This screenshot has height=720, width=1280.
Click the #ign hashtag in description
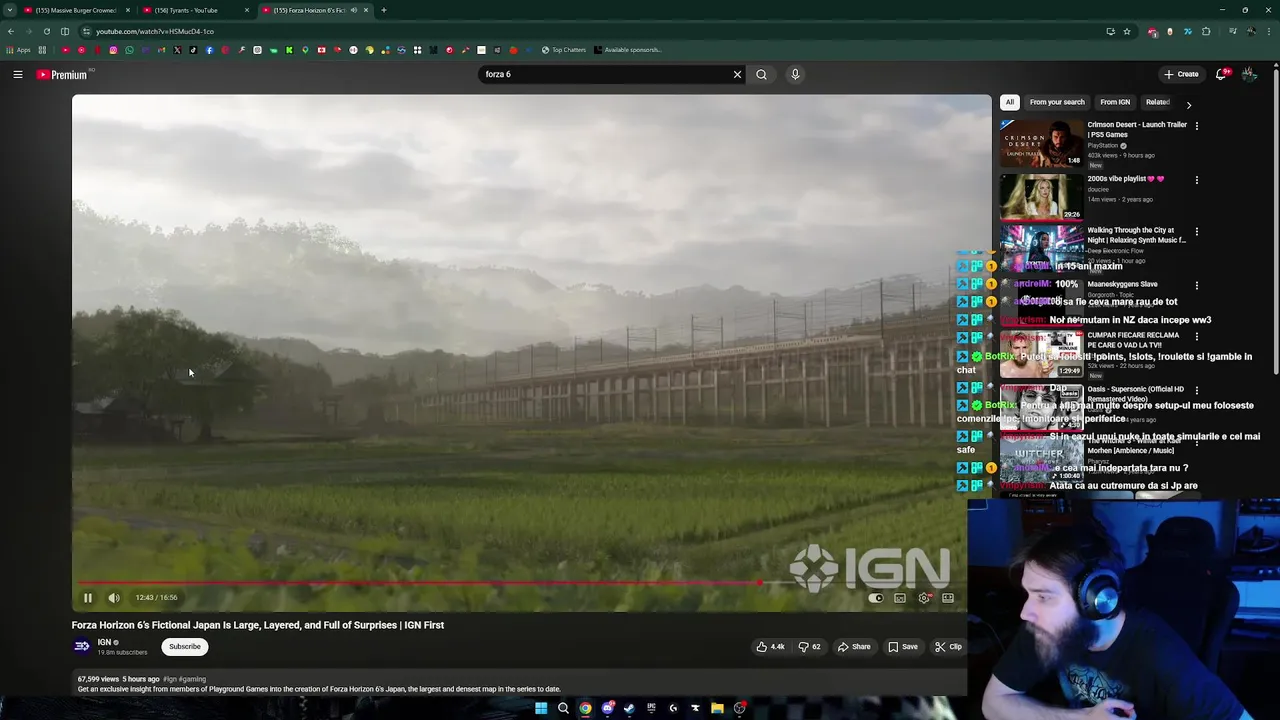pos(170,679)
